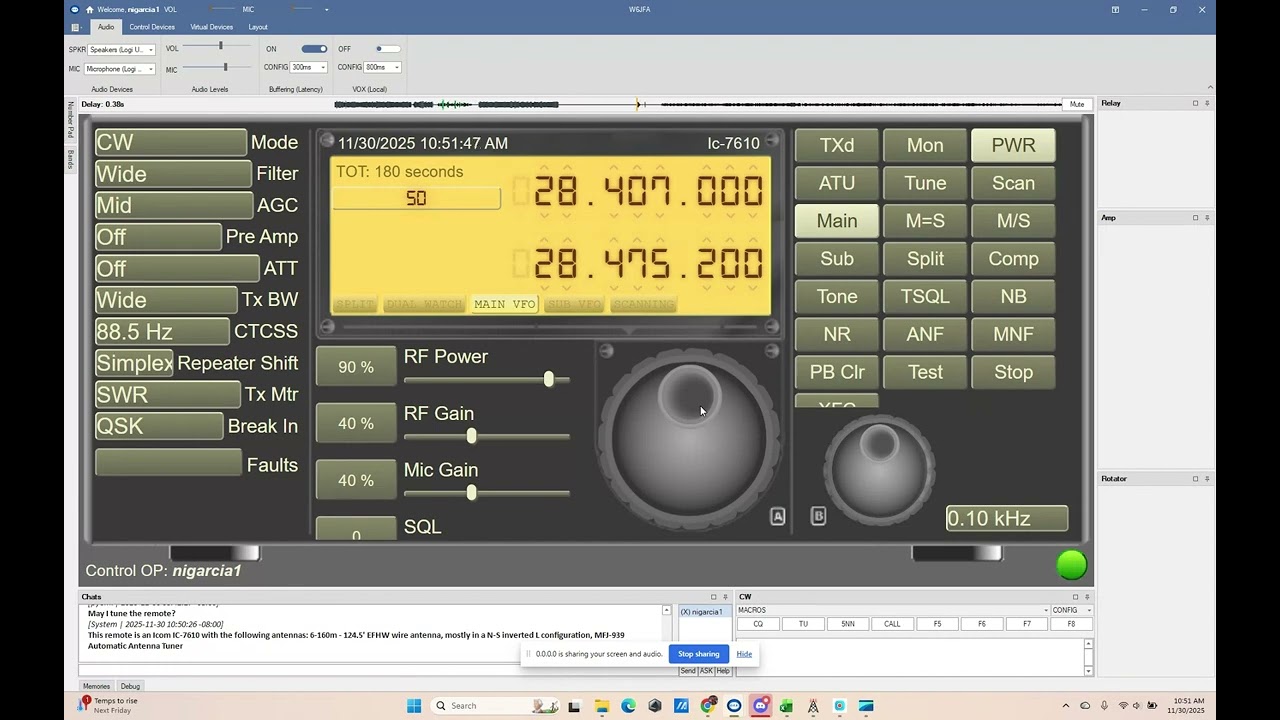Open the layout ribbon icon in title bar
This screenshot has width=1280, height=720.
click(1115, 9)
